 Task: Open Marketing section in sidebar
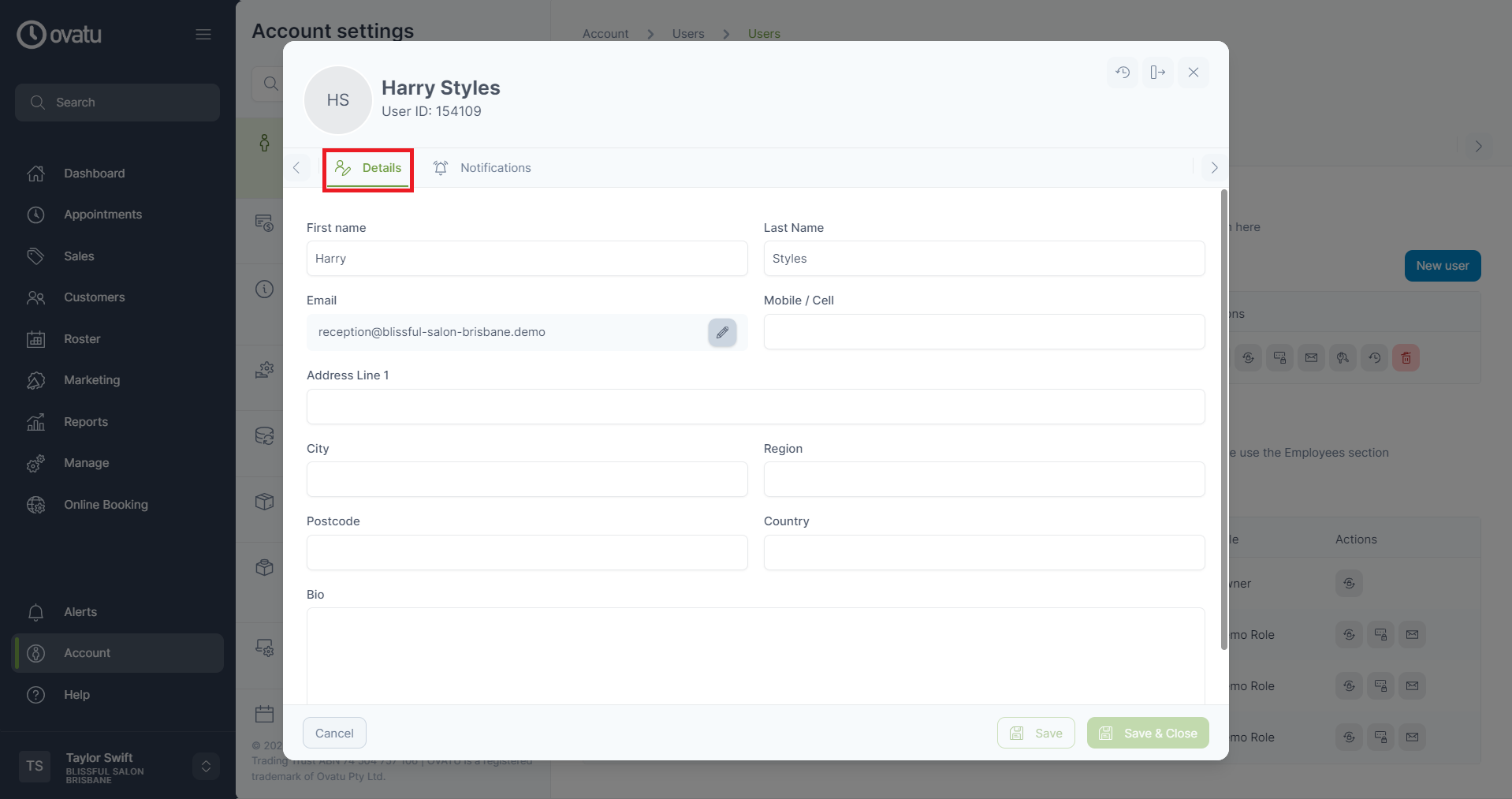point(91,380)
